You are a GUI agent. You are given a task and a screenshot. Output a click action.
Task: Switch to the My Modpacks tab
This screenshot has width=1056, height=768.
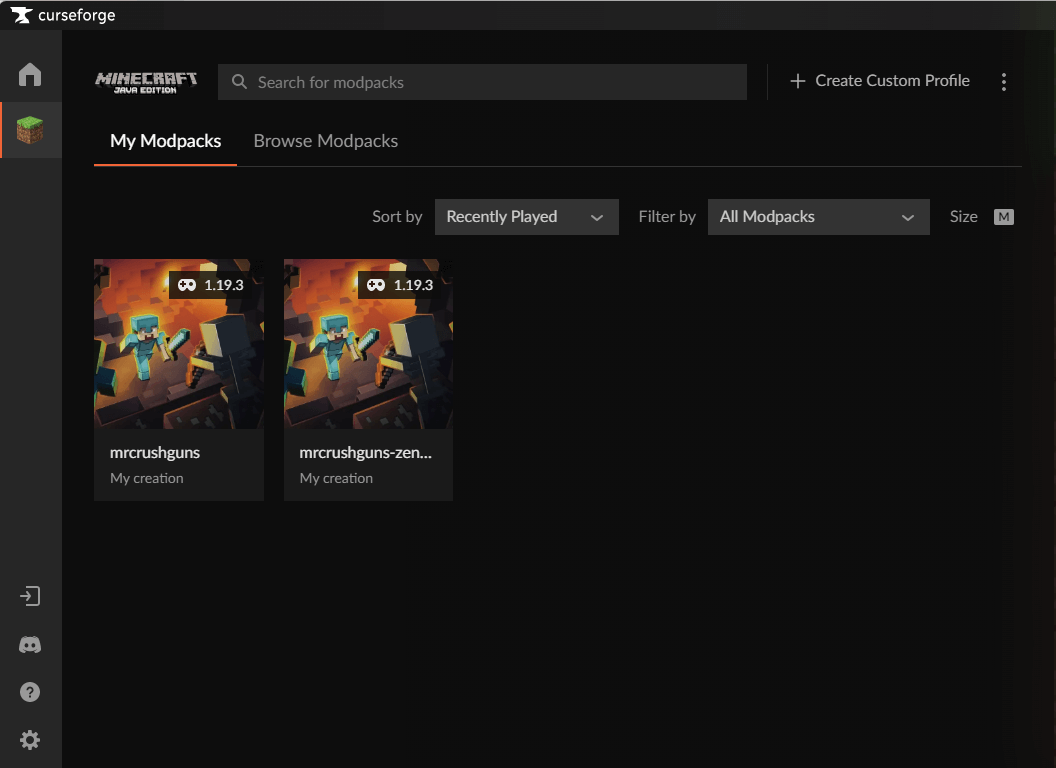point(166,141)
